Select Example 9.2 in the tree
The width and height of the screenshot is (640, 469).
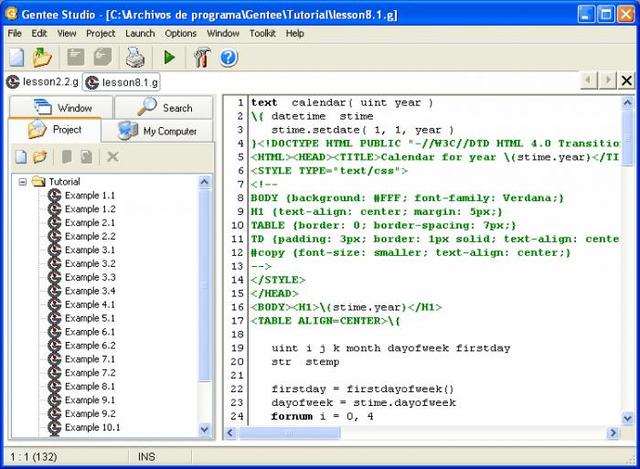[90, 413]
